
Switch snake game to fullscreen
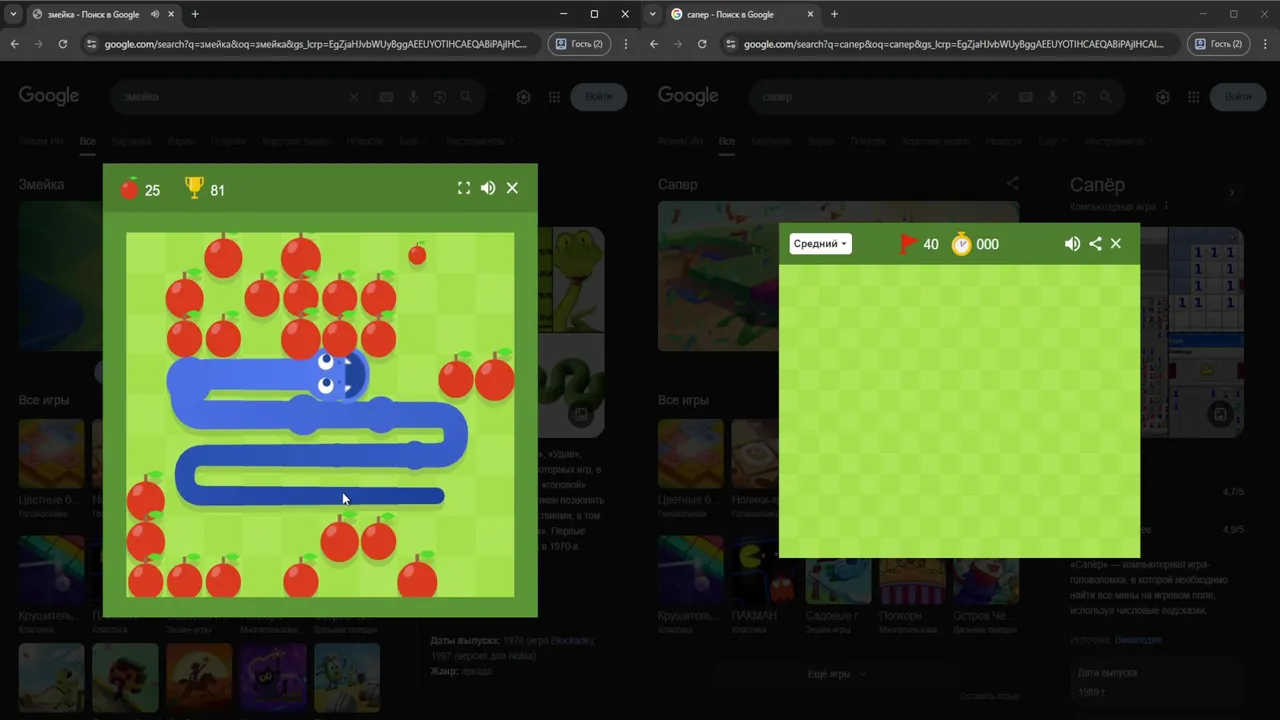464,188
